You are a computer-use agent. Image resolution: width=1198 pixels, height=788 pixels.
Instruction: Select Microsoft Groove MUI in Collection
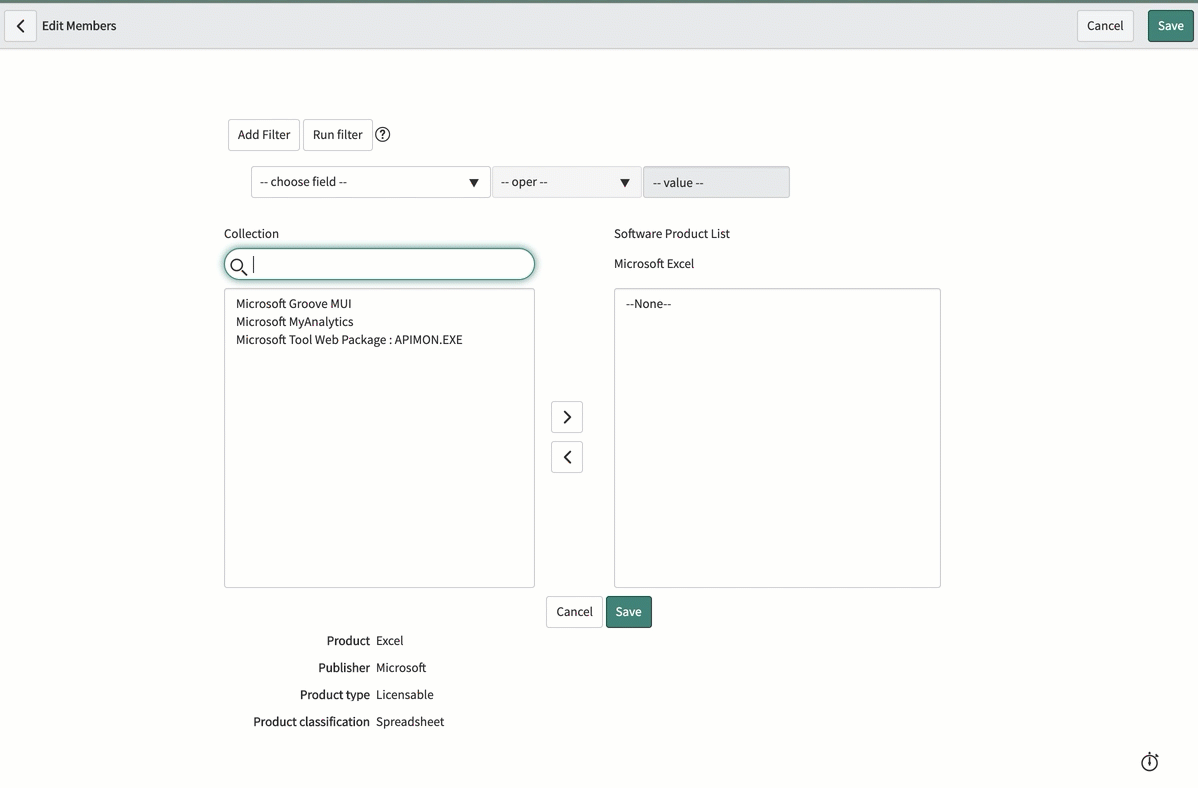click(293, 303)
